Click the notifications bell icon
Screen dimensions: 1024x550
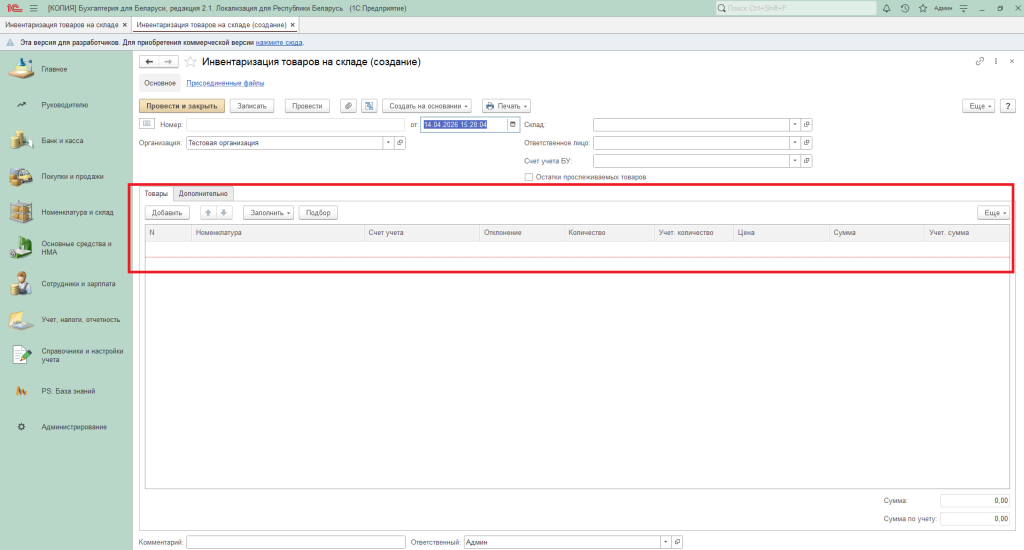click(887, 8)
